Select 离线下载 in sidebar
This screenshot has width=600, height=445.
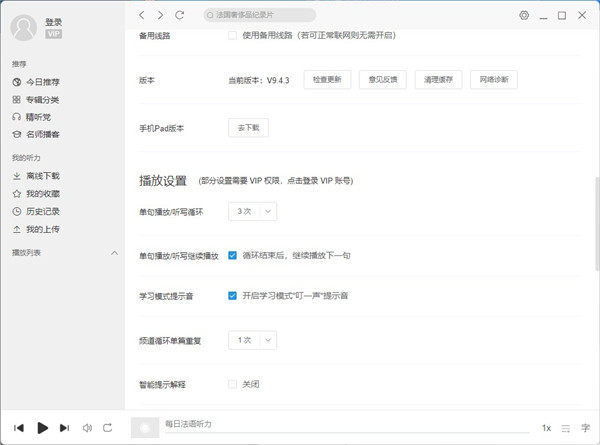click(42, 176)
